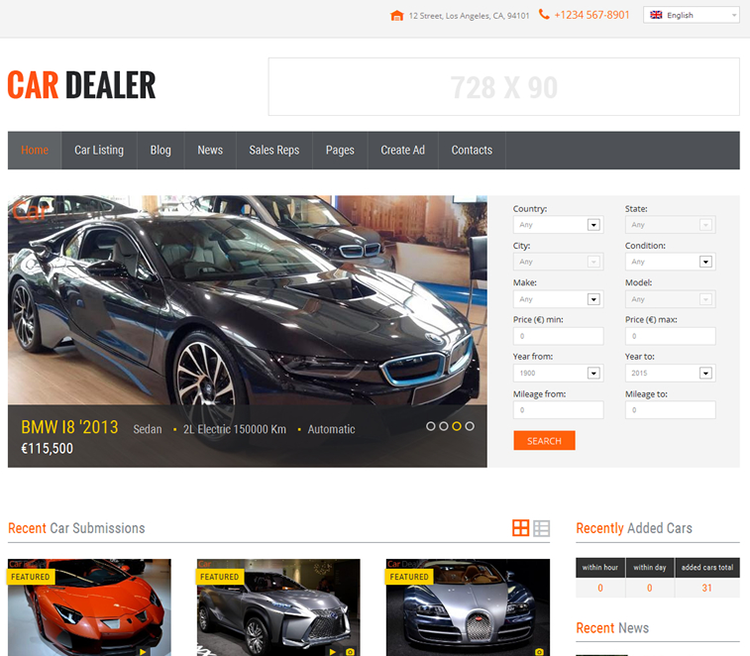Open the News menu item
The width and height of the screenshot is (750, 656).
coord(210,150)
